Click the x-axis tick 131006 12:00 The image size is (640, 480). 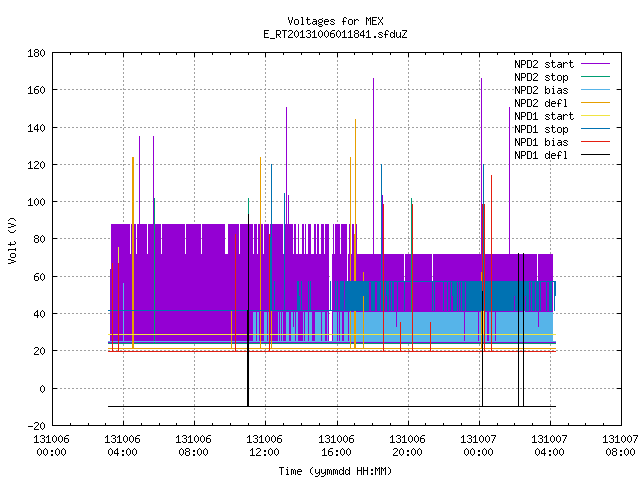(x=264, y=446)
